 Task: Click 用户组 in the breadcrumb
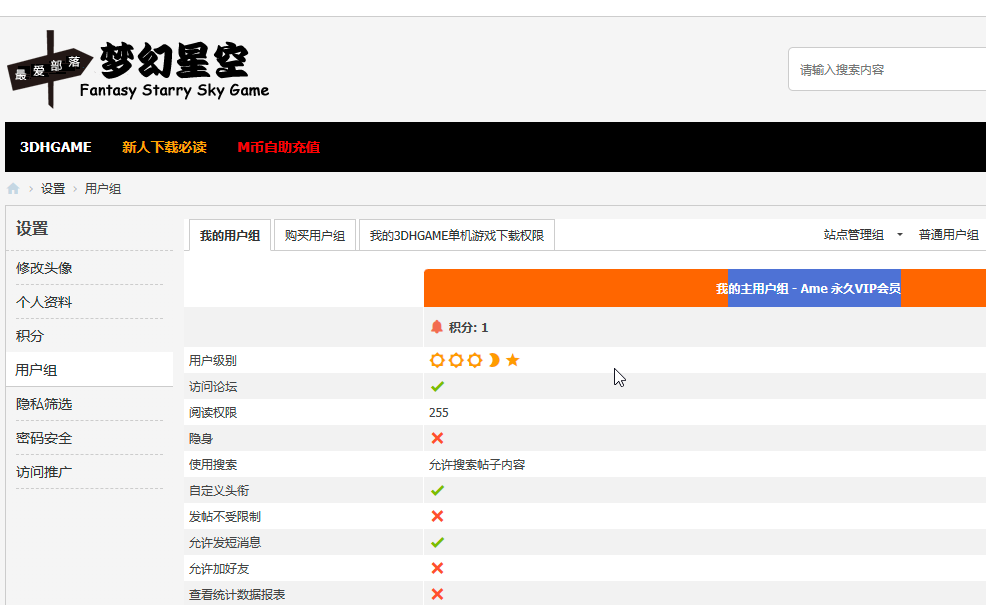coord(102,189)
